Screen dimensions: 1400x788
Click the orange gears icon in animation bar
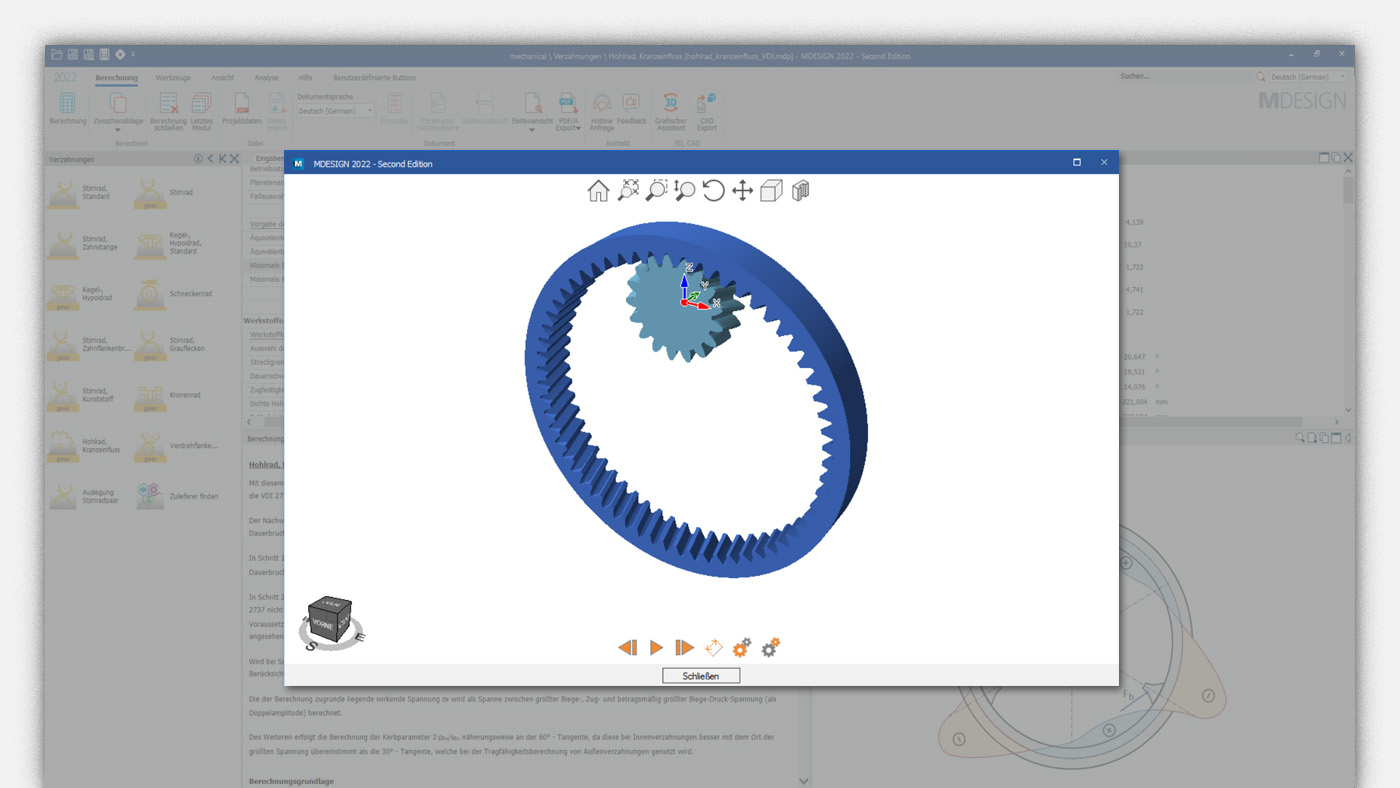click(742, 648)
